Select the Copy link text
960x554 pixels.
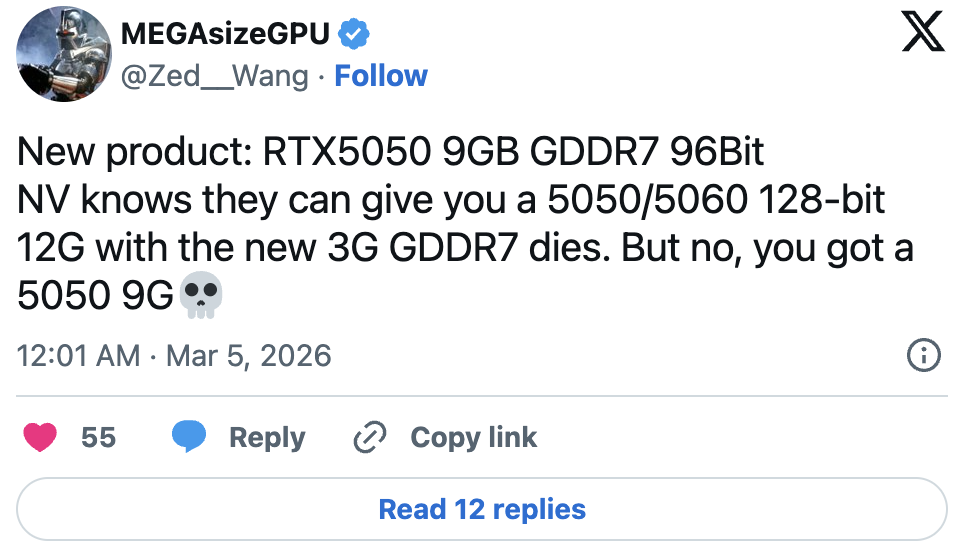473,437
